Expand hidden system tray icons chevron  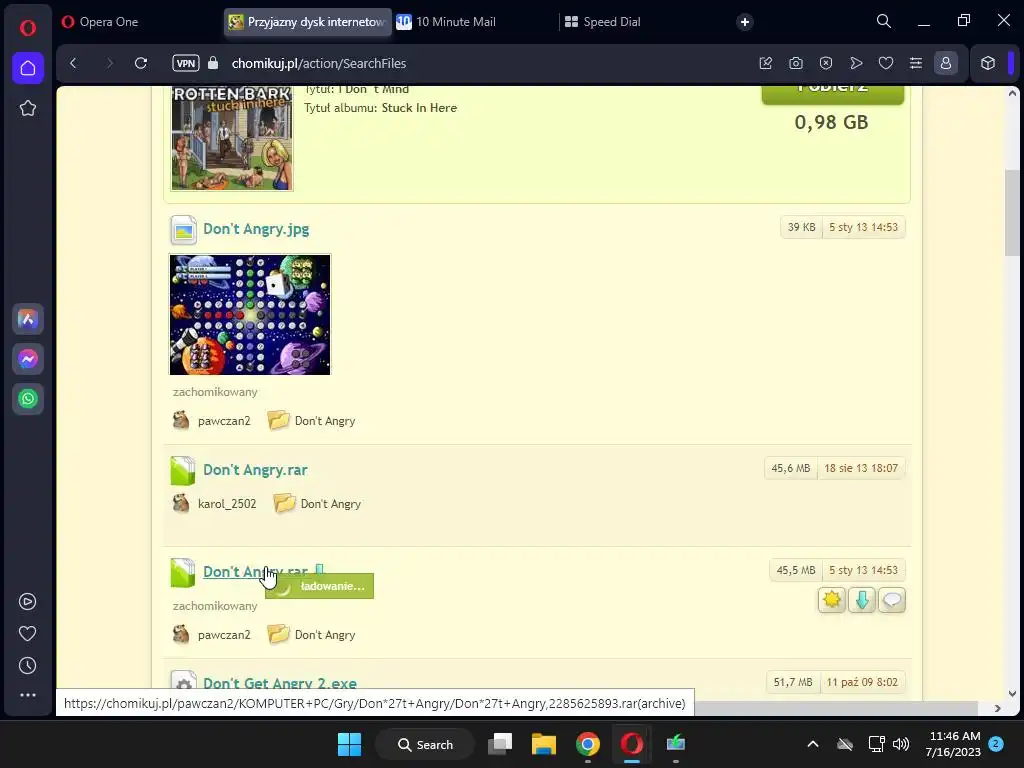tap(813, 744)
